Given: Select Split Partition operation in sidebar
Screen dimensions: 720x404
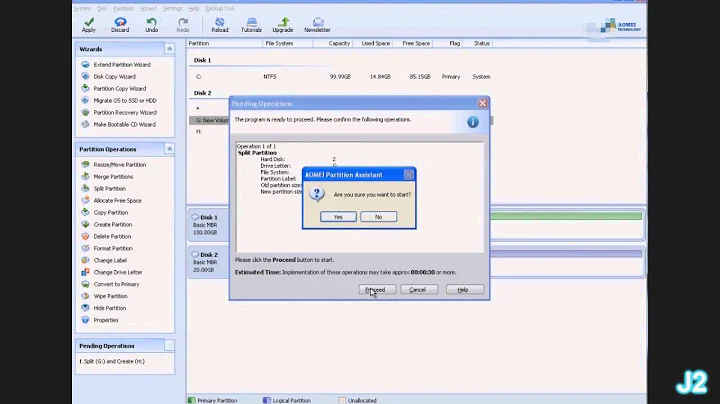Looking at the screenshot, I should tap(104, 188).
